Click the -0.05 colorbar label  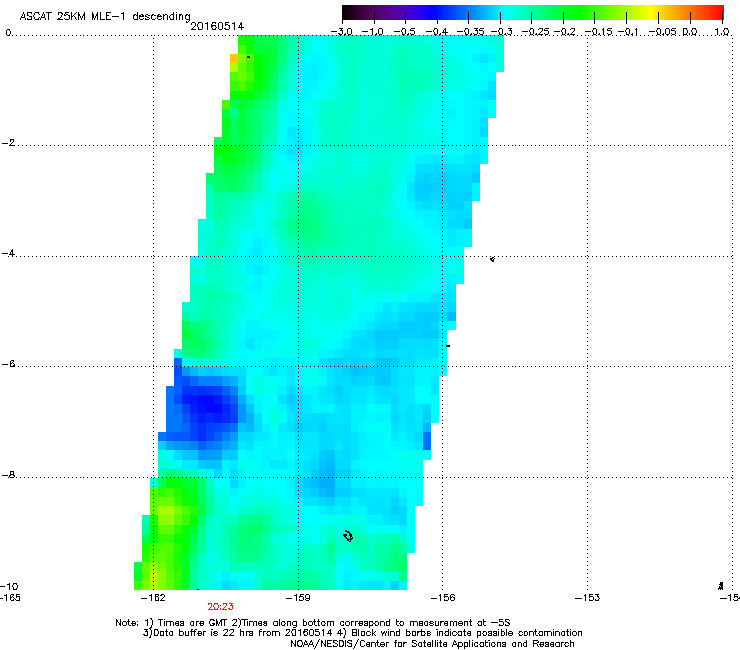pyautogui.click(x=663, y=32)
